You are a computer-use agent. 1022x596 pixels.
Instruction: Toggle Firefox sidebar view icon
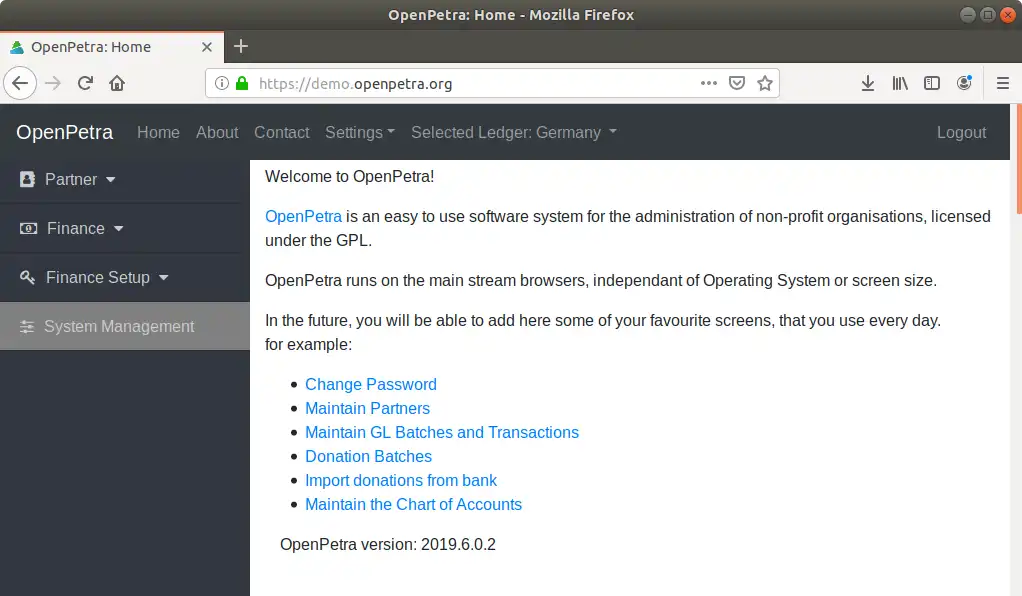(x=932, y=83)
